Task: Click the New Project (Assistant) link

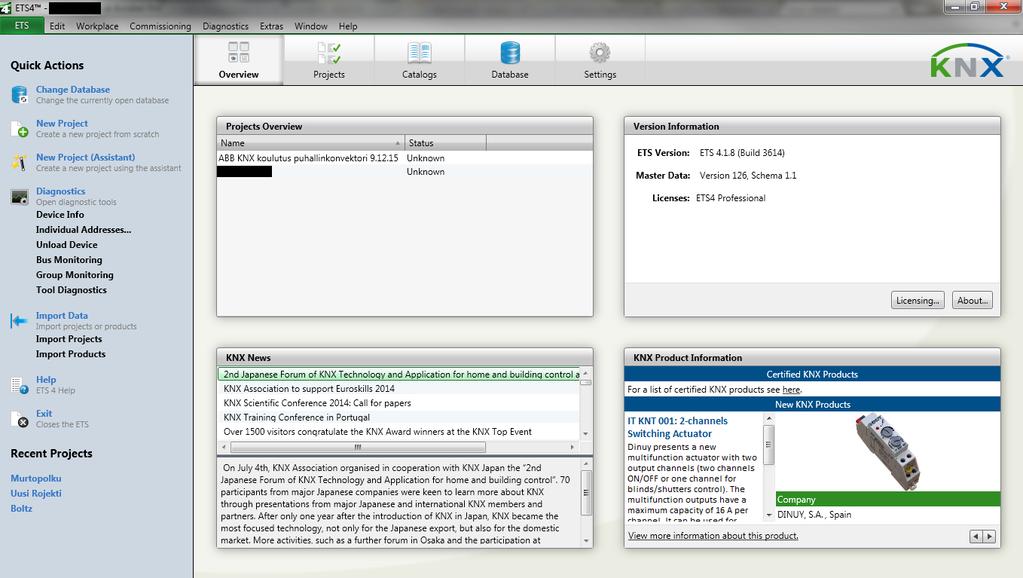Action: point(85,157)
